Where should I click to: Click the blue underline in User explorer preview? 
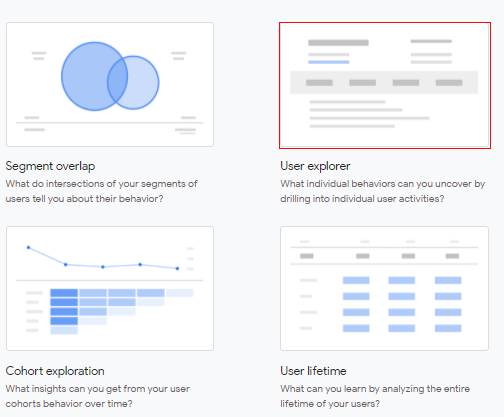point(328,62)
